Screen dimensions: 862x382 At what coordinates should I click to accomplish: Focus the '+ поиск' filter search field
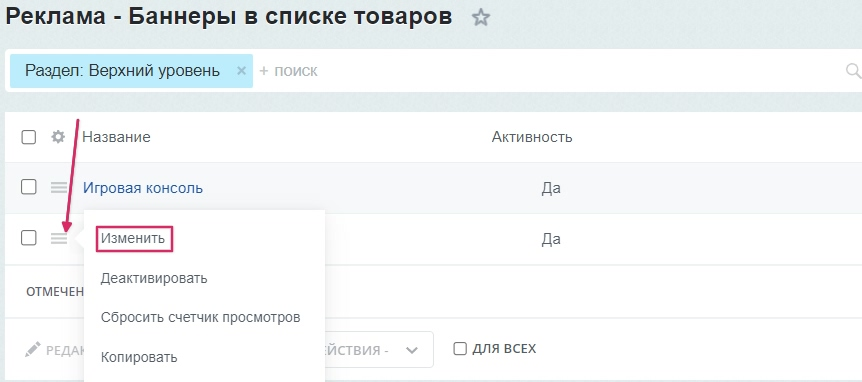tap(550, 71)
